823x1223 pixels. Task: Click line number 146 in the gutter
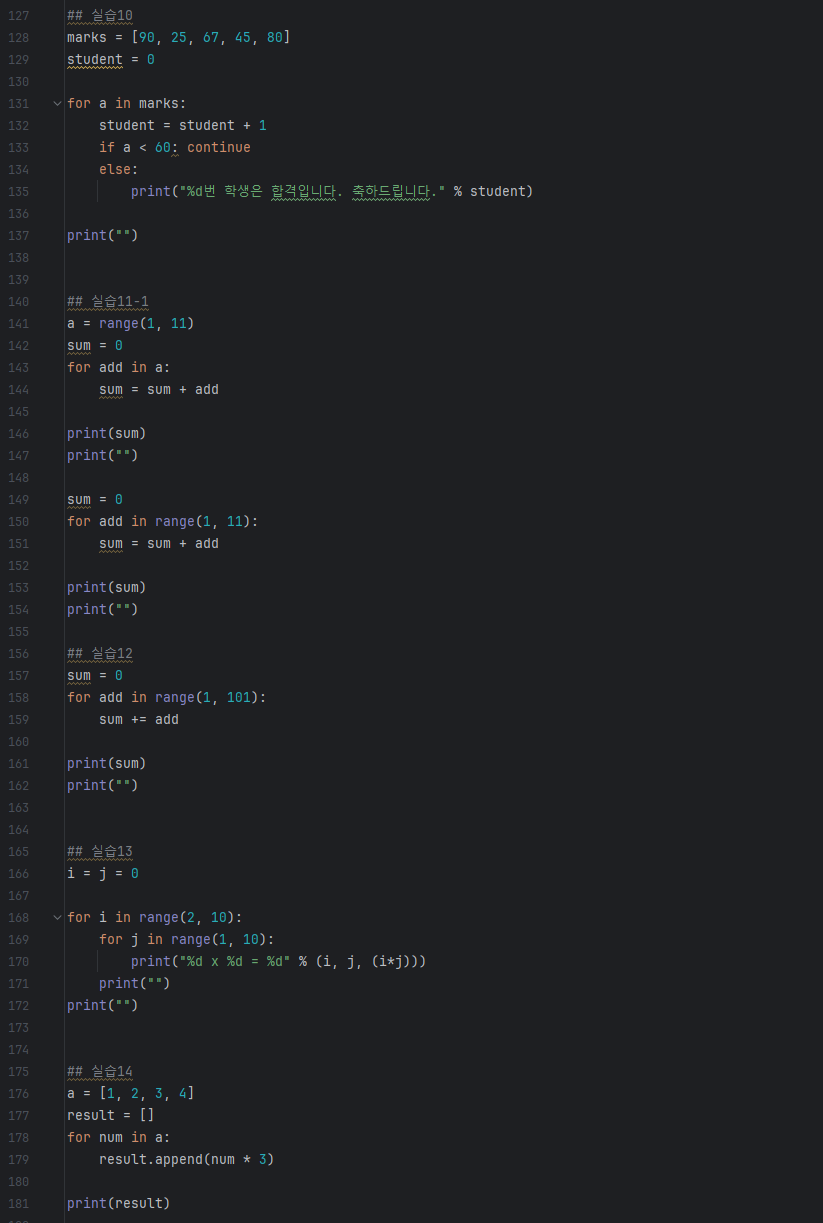point(18,433)
